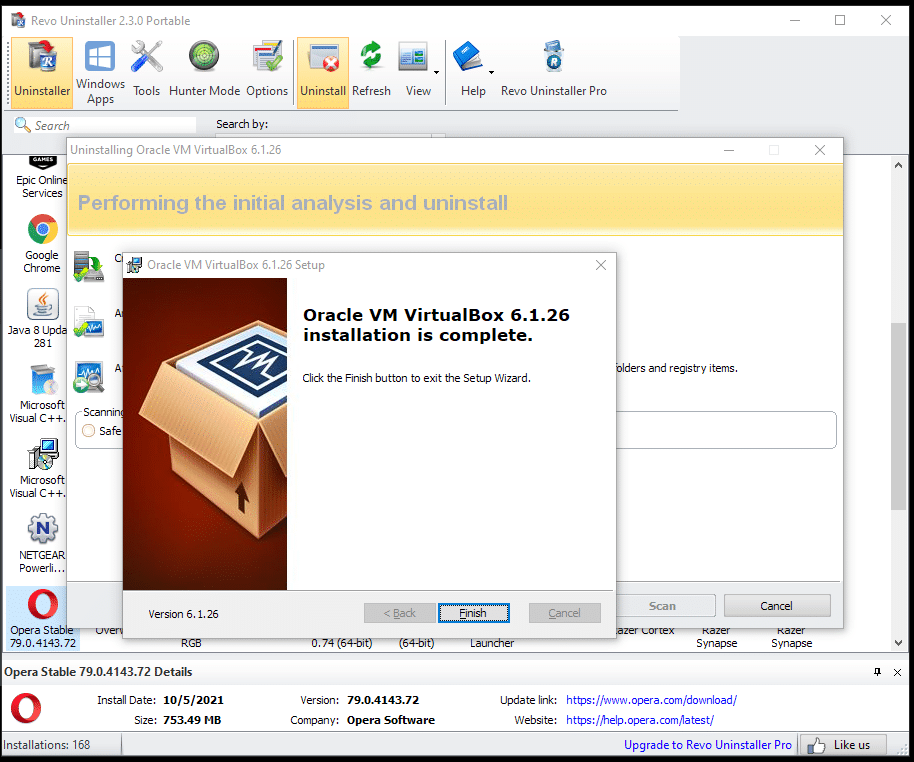The height and width of the screenshot is (762, 914).
Task: Click the size value "753.49 MB"
Action: 192,720
